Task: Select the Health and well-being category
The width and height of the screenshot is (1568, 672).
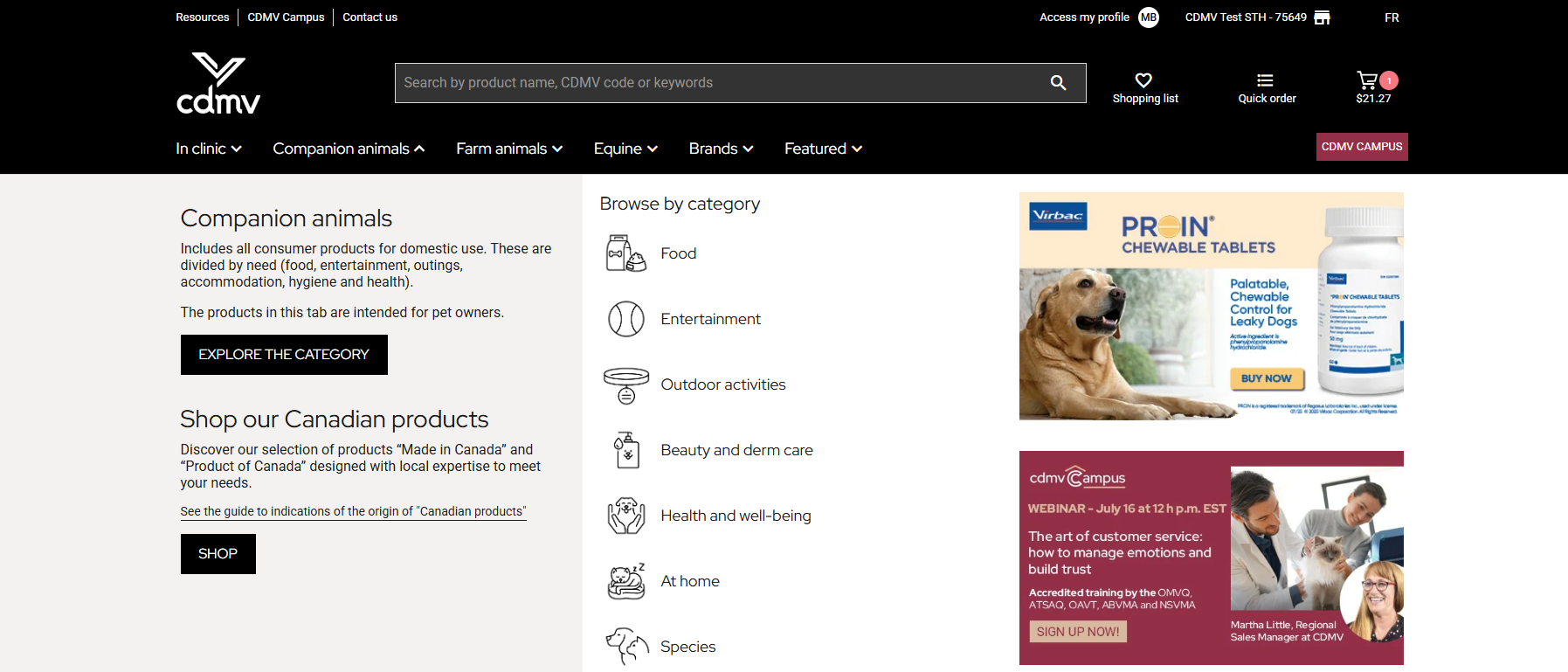Action: coord(736,516)
